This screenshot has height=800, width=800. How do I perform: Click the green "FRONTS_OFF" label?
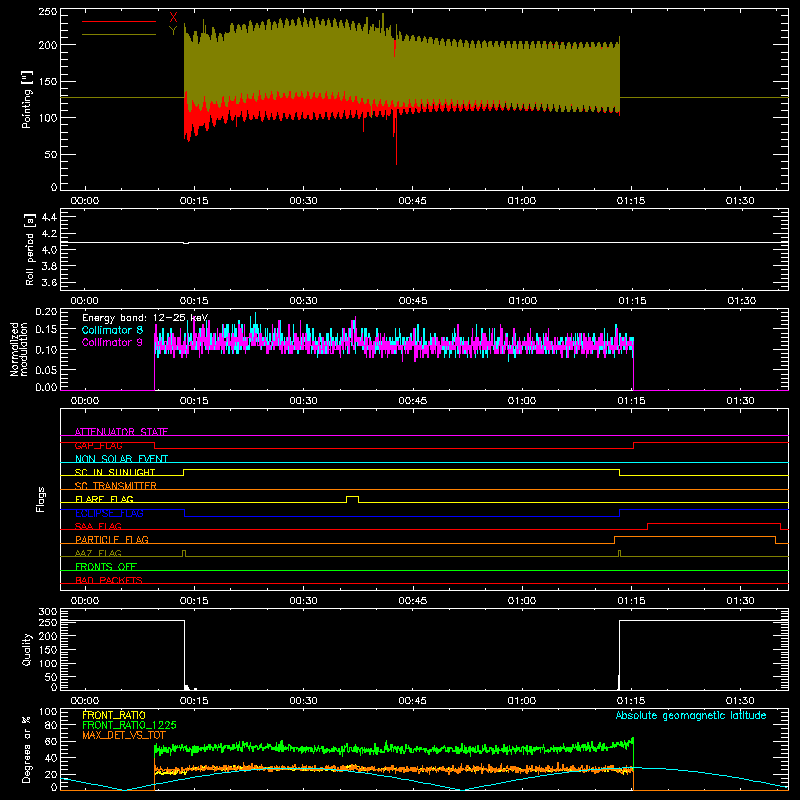106,566
